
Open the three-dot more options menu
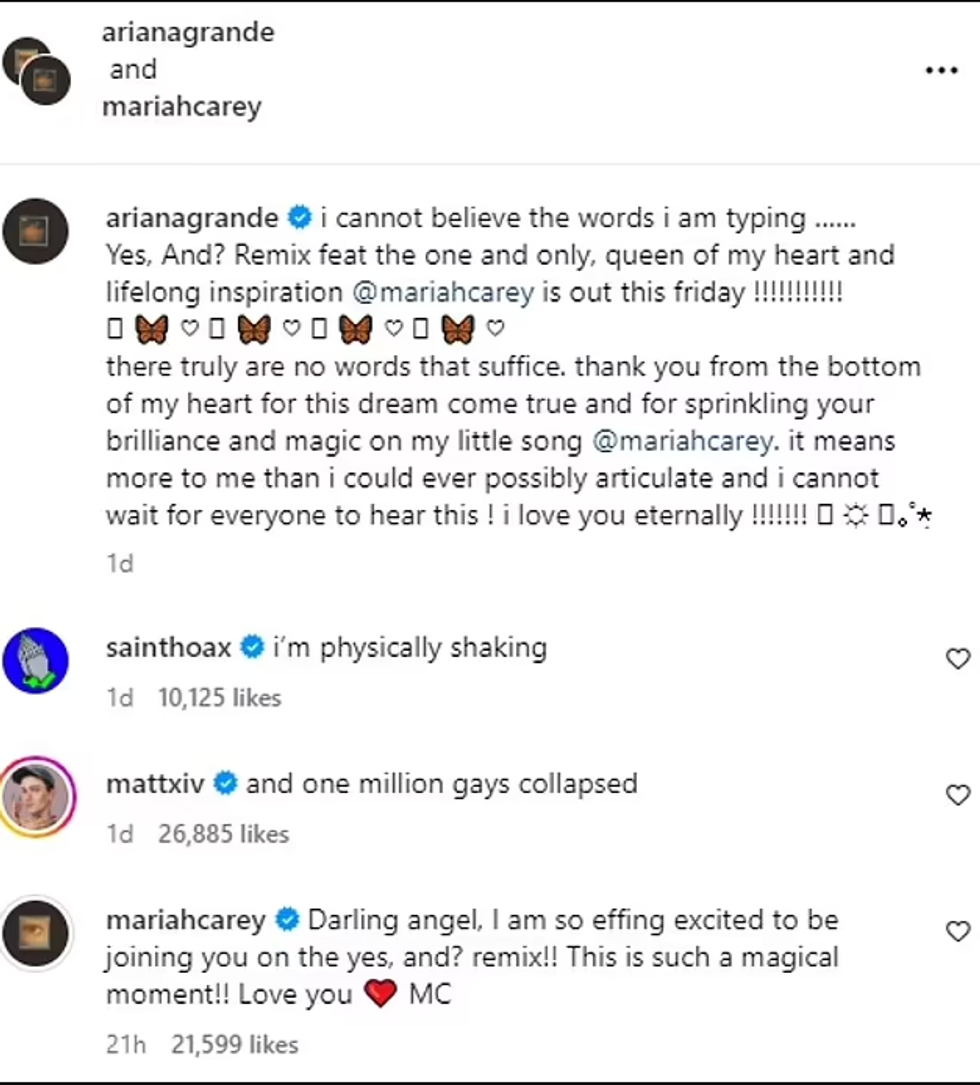[x=941, y=70]
